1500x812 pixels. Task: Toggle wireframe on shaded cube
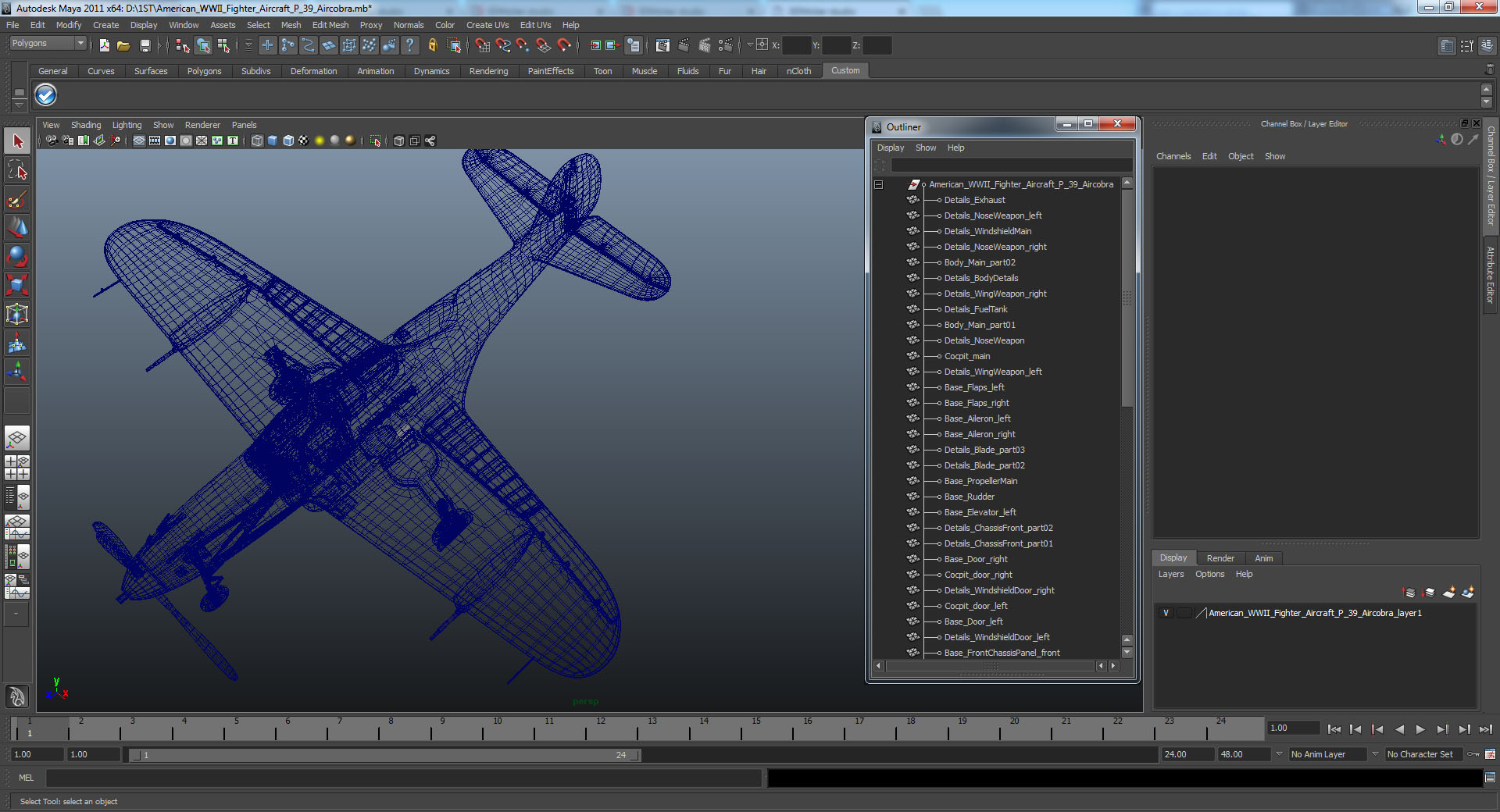(x=288, y=141)
